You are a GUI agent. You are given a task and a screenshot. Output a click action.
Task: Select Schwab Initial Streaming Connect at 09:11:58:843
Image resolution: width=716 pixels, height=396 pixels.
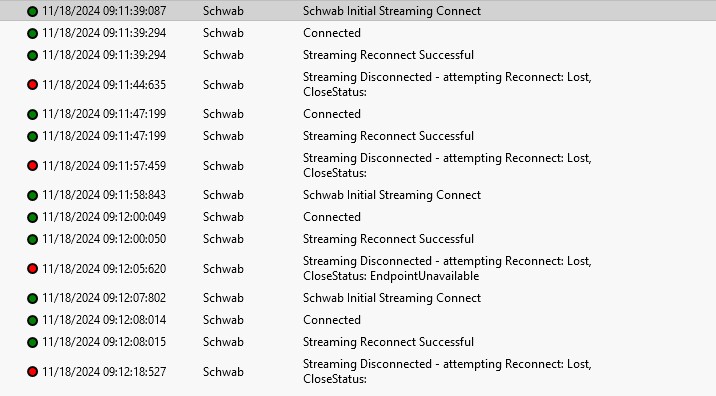(392, 195)
